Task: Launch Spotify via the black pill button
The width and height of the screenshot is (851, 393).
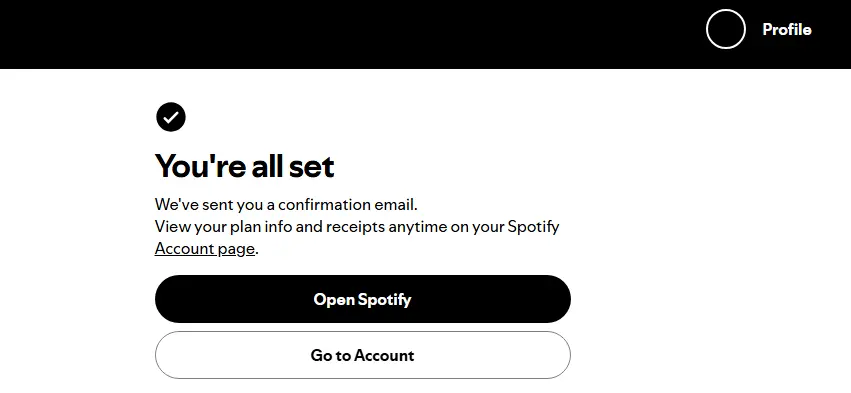Action: 363,299
